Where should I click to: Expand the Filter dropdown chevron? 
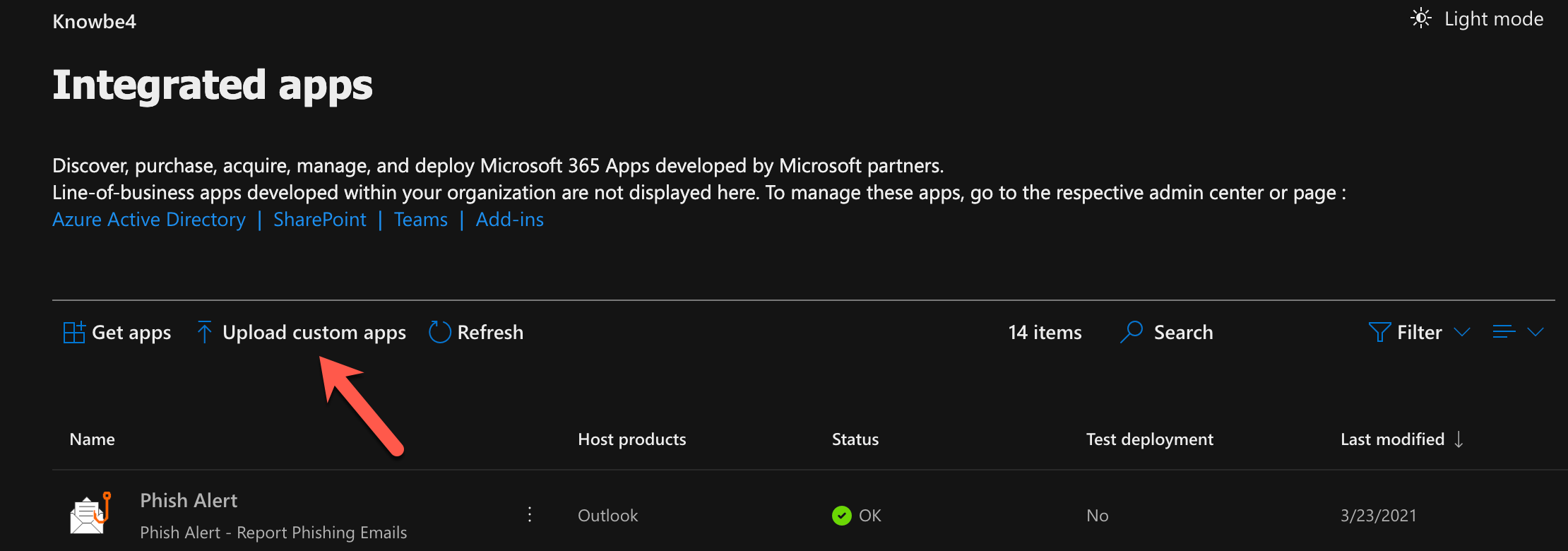point(1462,332)
